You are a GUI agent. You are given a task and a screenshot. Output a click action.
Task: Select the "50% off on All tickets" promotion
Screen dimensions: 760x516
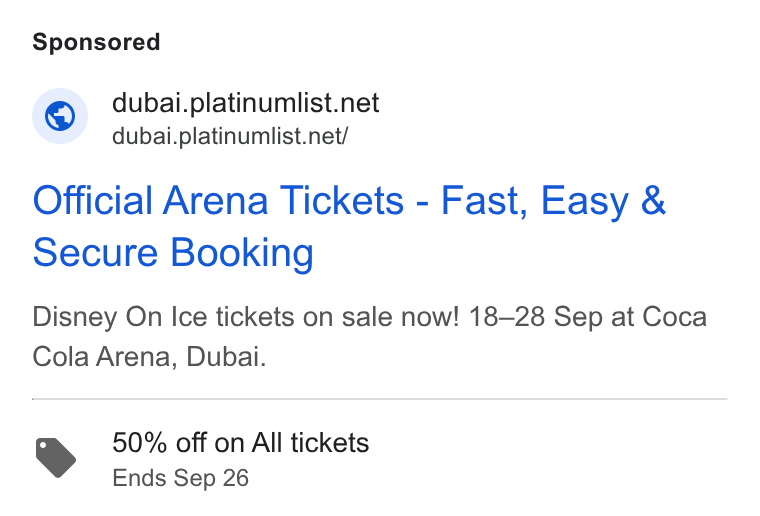[240, 443]
